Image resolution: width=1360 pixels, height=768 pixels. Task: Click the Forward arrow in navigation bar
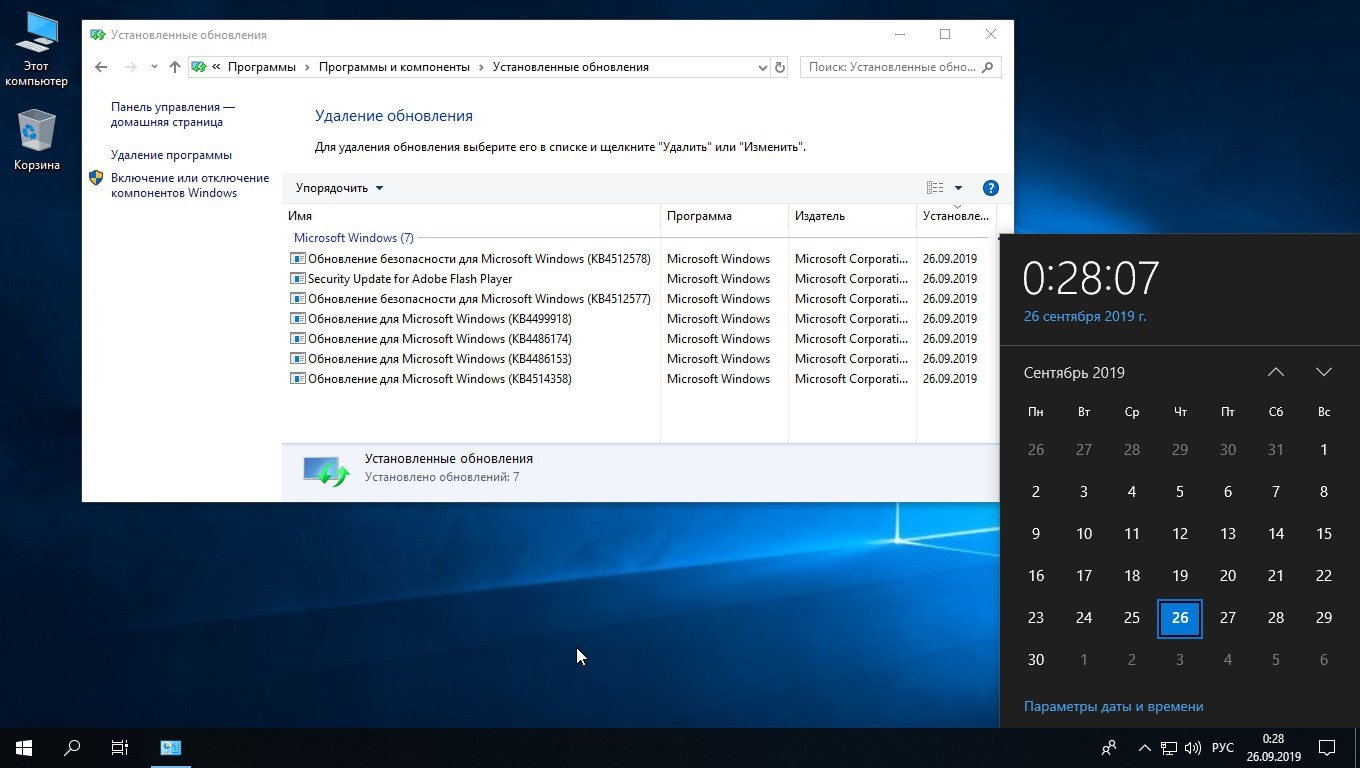coord(130,67)
